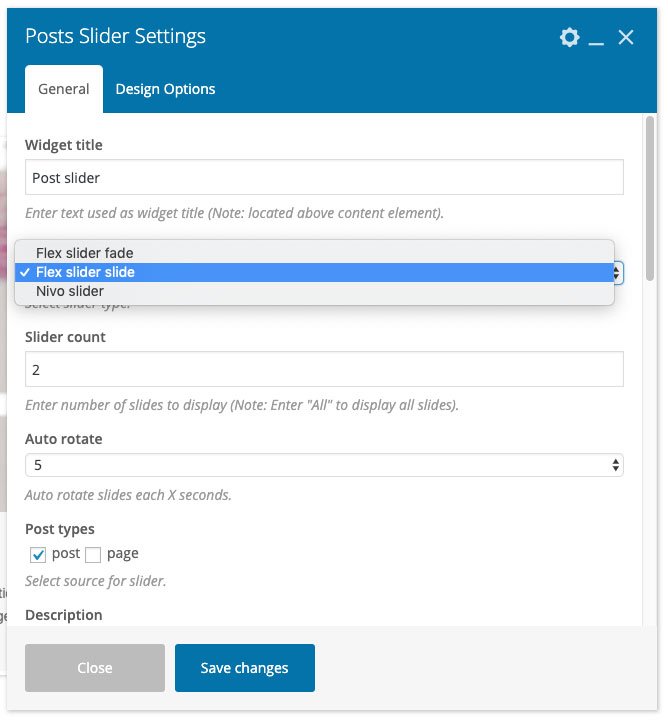Open the Auto rotate dropdown
Viewport: 668px width, 723px height.
(x=324, y=465)
